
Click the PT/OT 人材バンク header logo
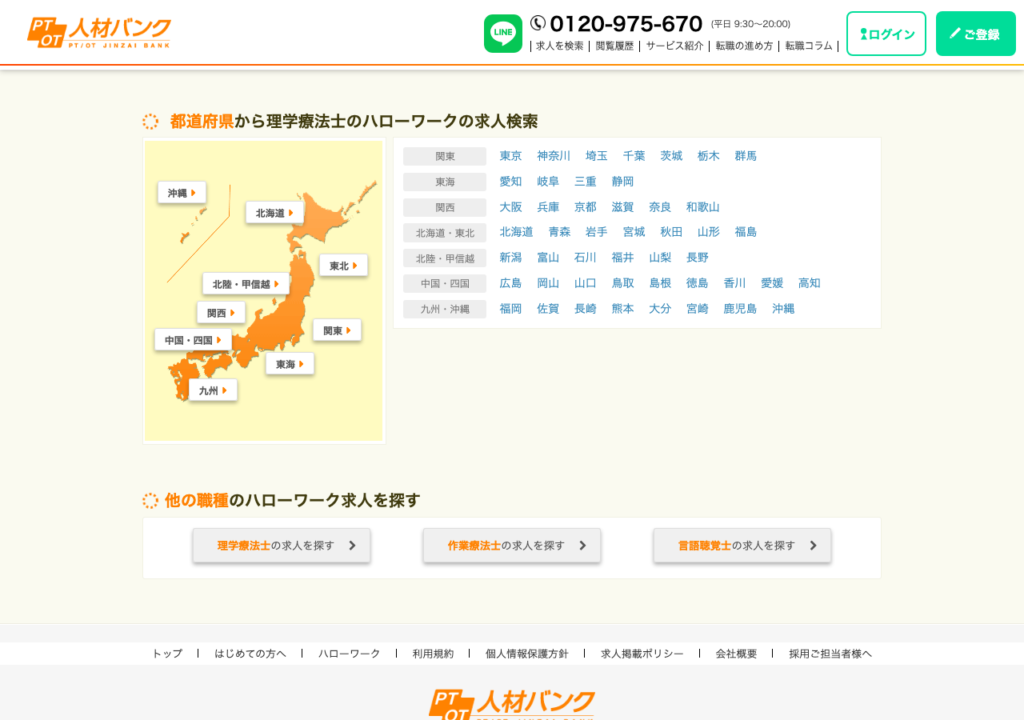[99, 33]
